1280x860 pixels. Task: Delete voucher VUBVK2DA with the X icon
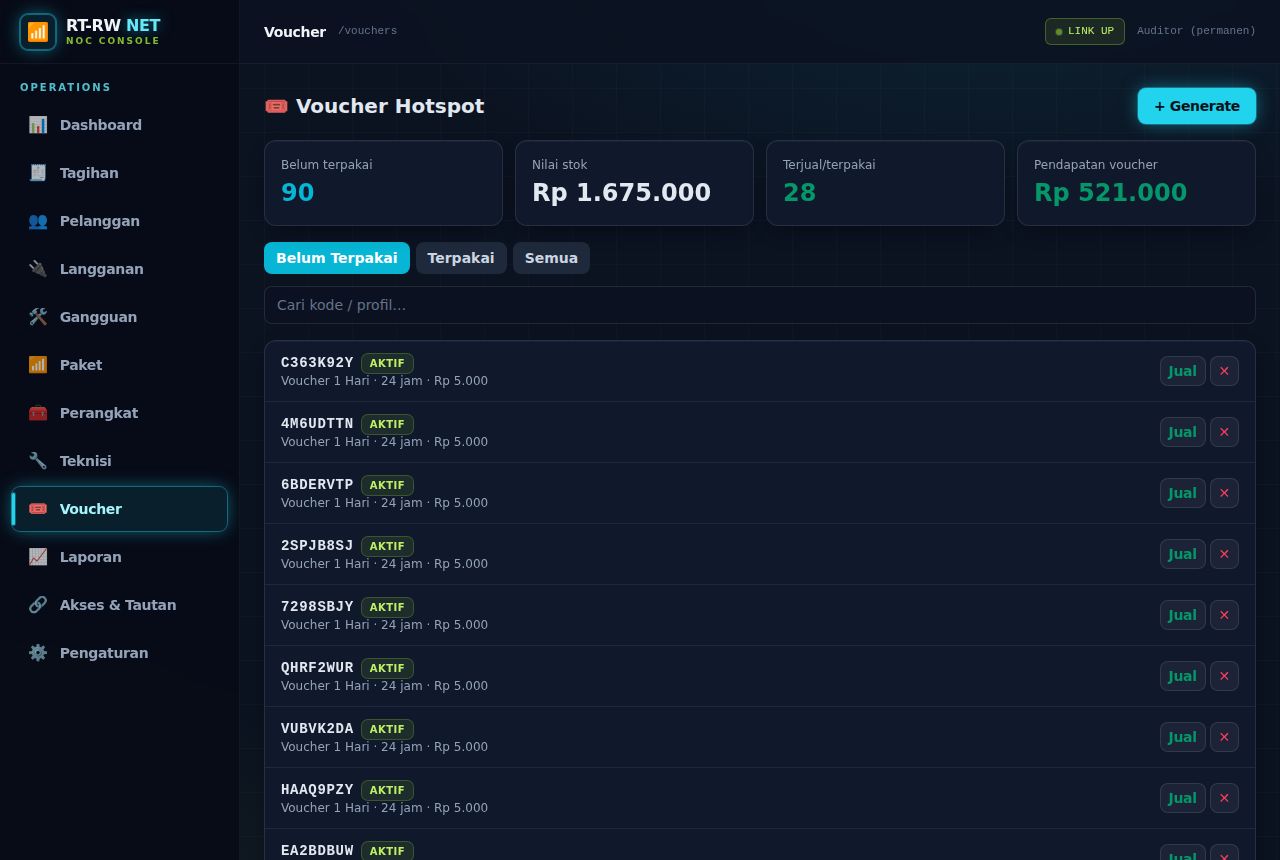point(1224,737)
